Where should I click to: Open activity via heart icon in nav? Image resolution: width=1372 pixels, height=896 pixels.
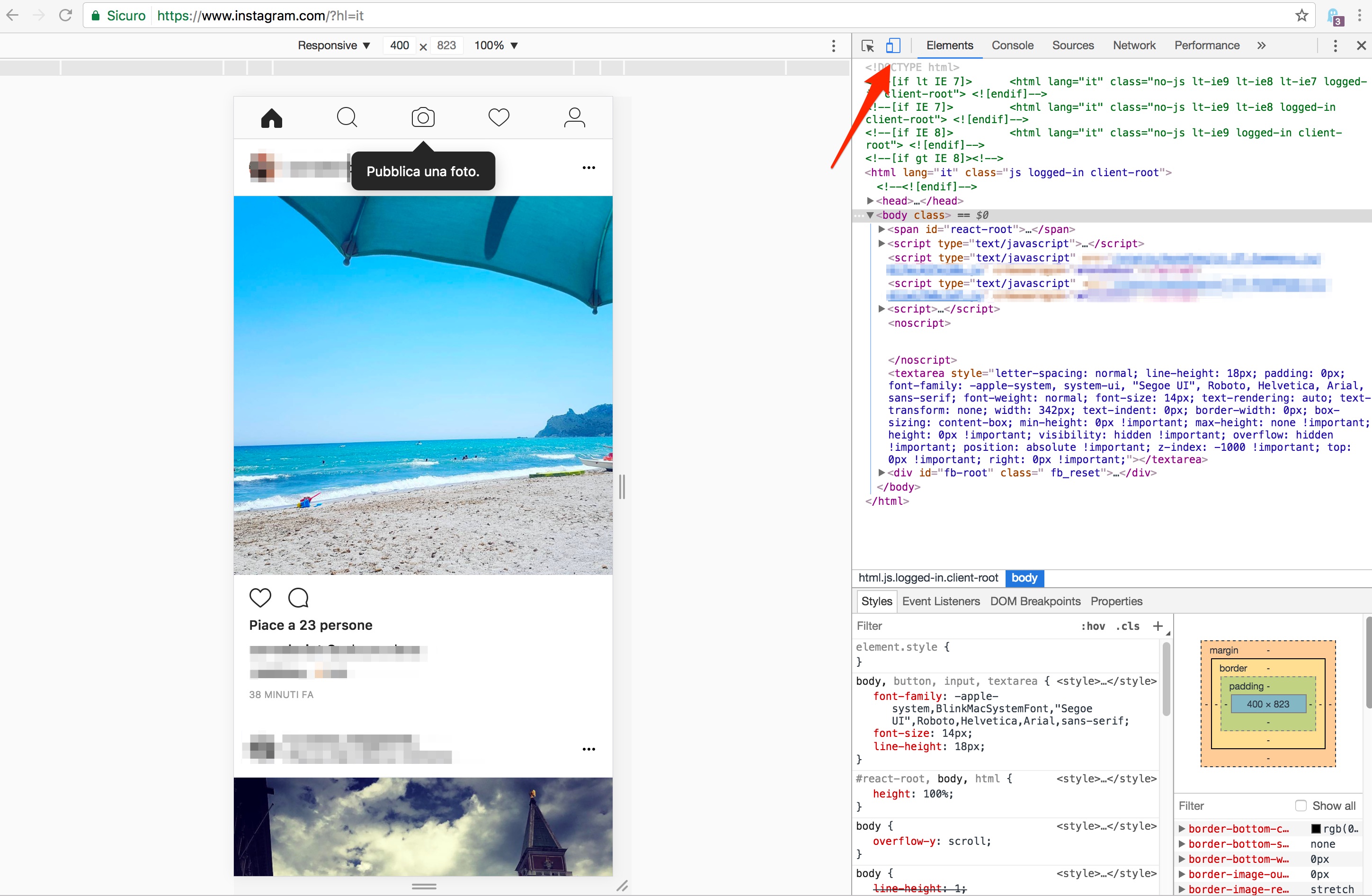coord(499,117)
